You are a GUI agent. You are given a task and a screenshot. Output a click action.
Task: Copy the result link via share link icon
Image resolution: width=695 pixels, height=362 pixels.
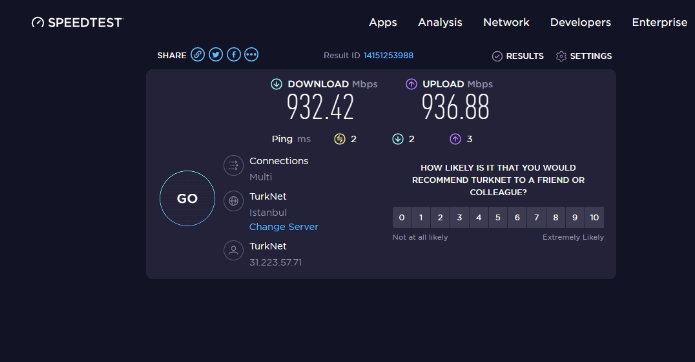tap(198, 54)
